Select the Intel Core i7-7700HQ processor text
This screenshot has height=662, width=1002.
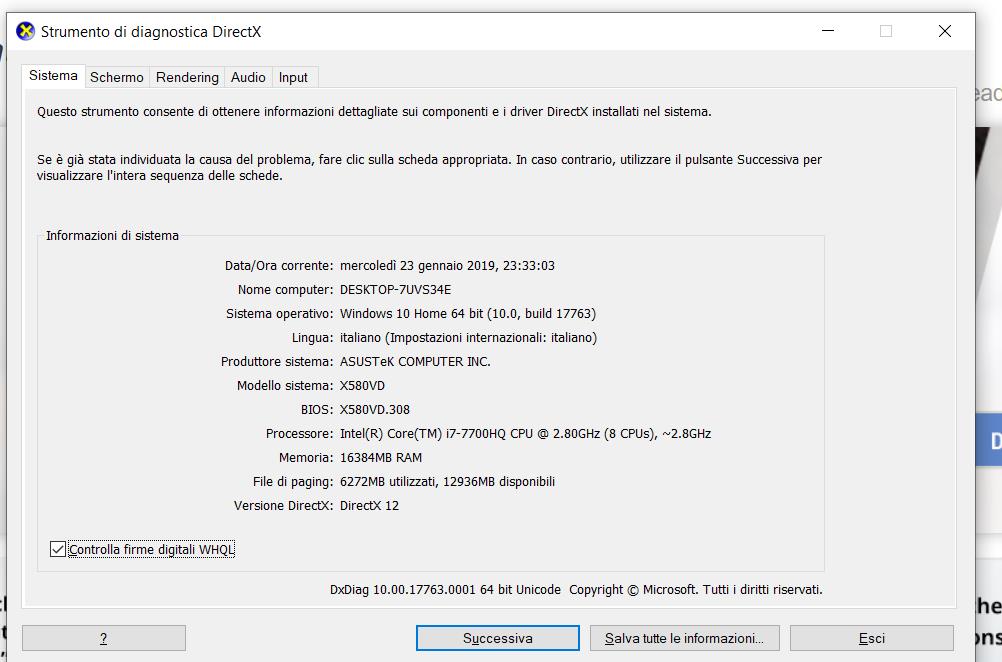point(525,433)
